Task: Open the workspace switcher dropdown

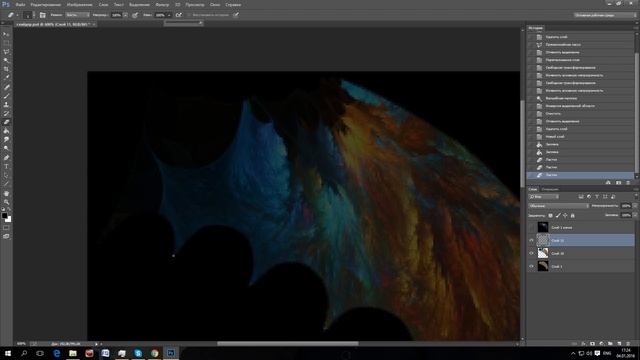Action: (x=605, y=15)
